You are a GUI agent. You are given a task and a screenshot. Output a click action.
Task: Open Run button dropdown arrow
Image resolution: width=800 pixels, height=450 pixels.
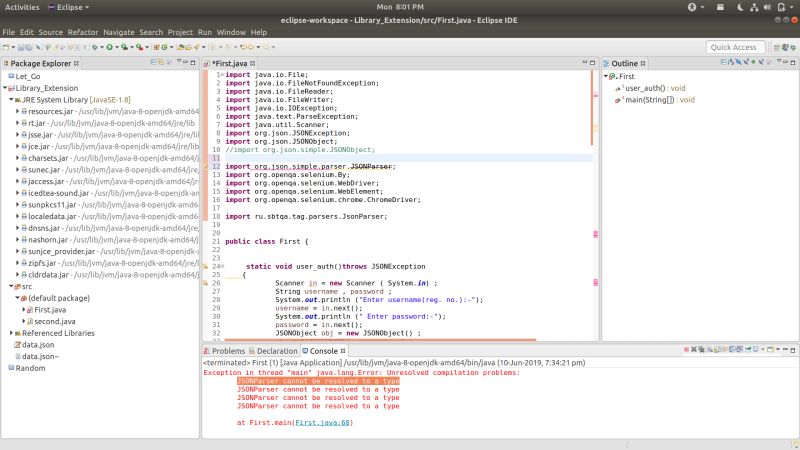[x=117, y=47]
